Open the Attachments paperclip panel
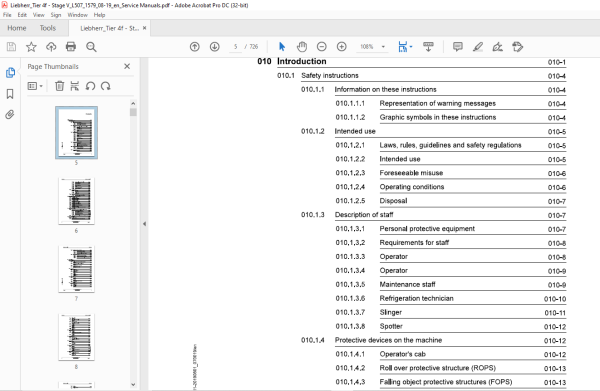Screen dimensions: 600x391 10,114
